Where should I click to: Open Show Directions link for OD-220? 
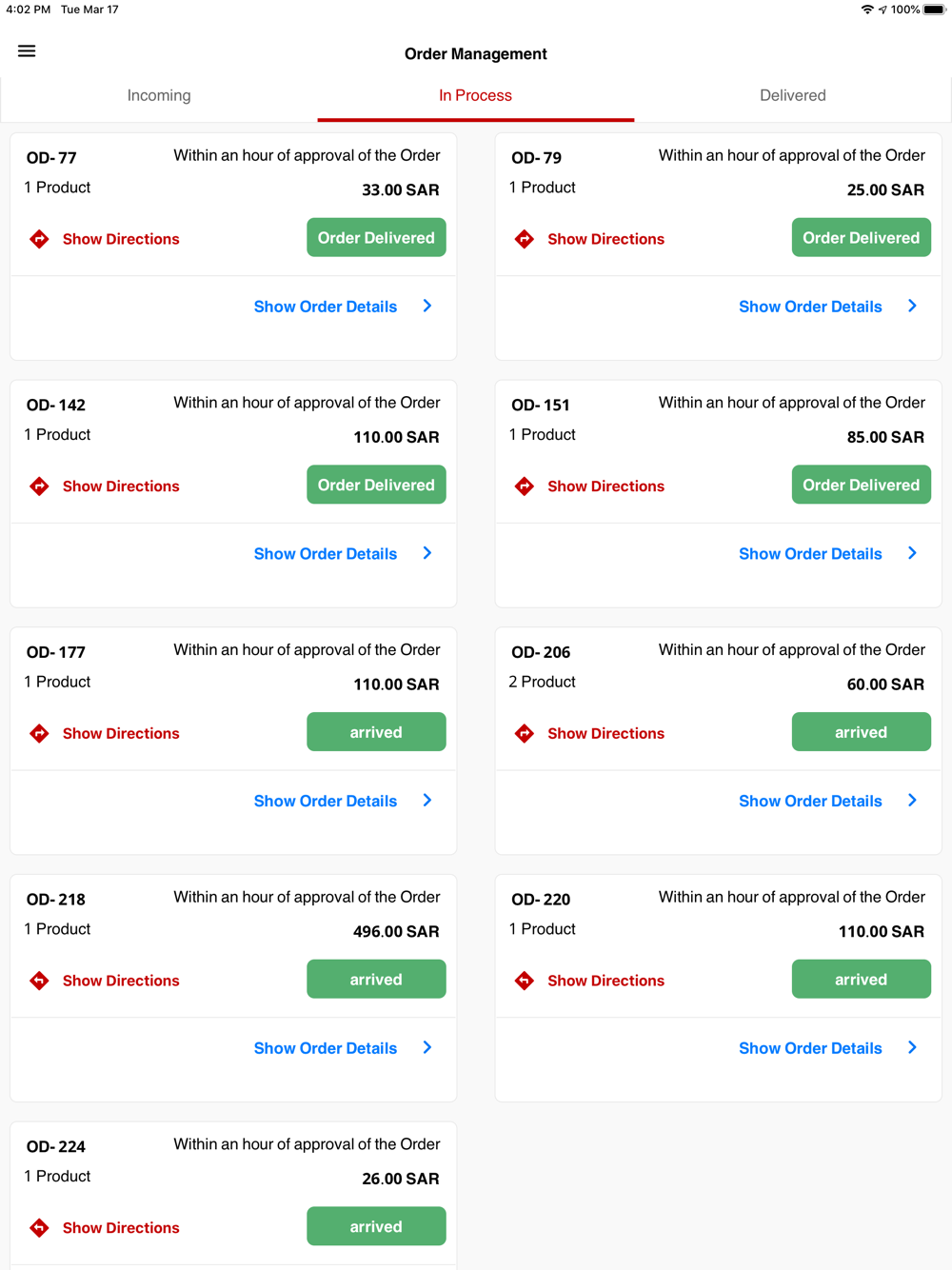coord(605,981)
